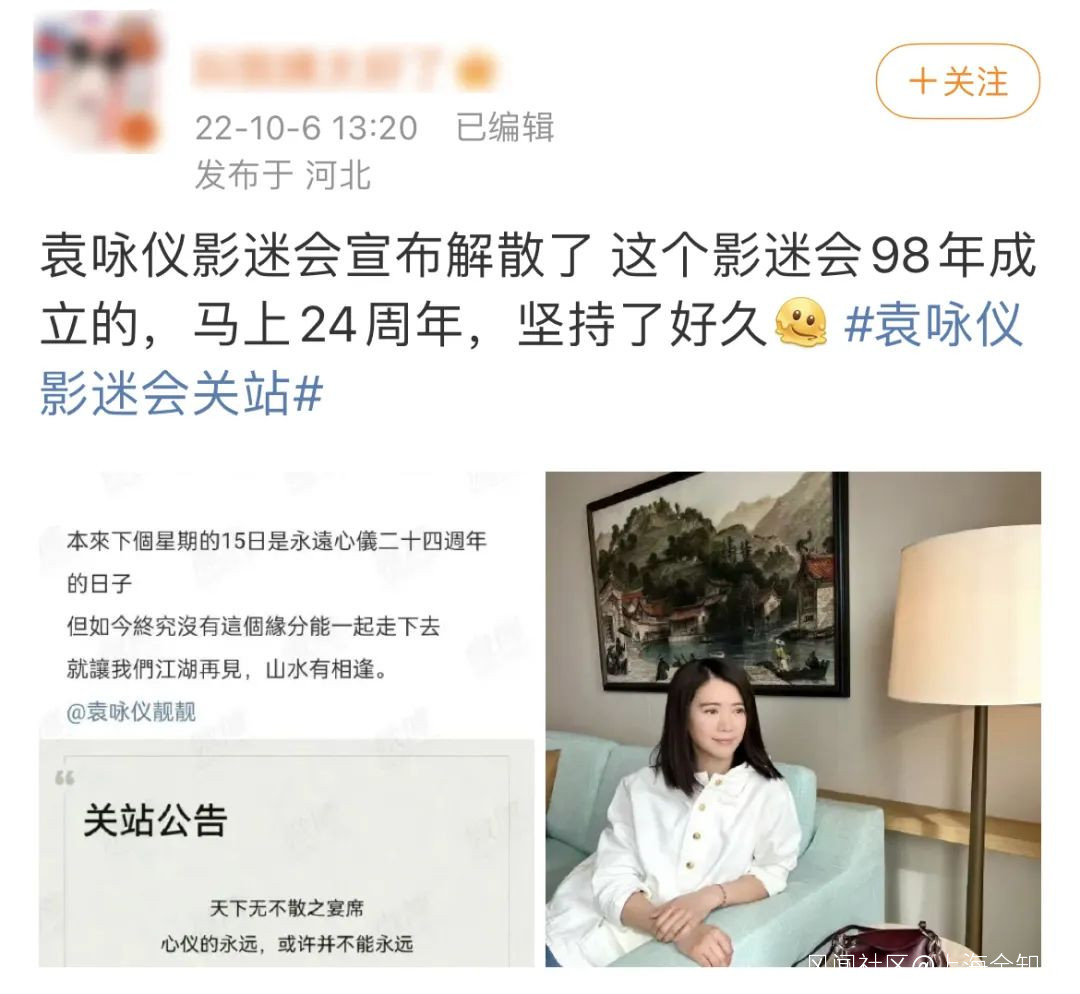Image resolution: width=1080 pixels, height=994 pixels.
Task: Tap the 关站公告 heading
Action: tap(156, 820)
